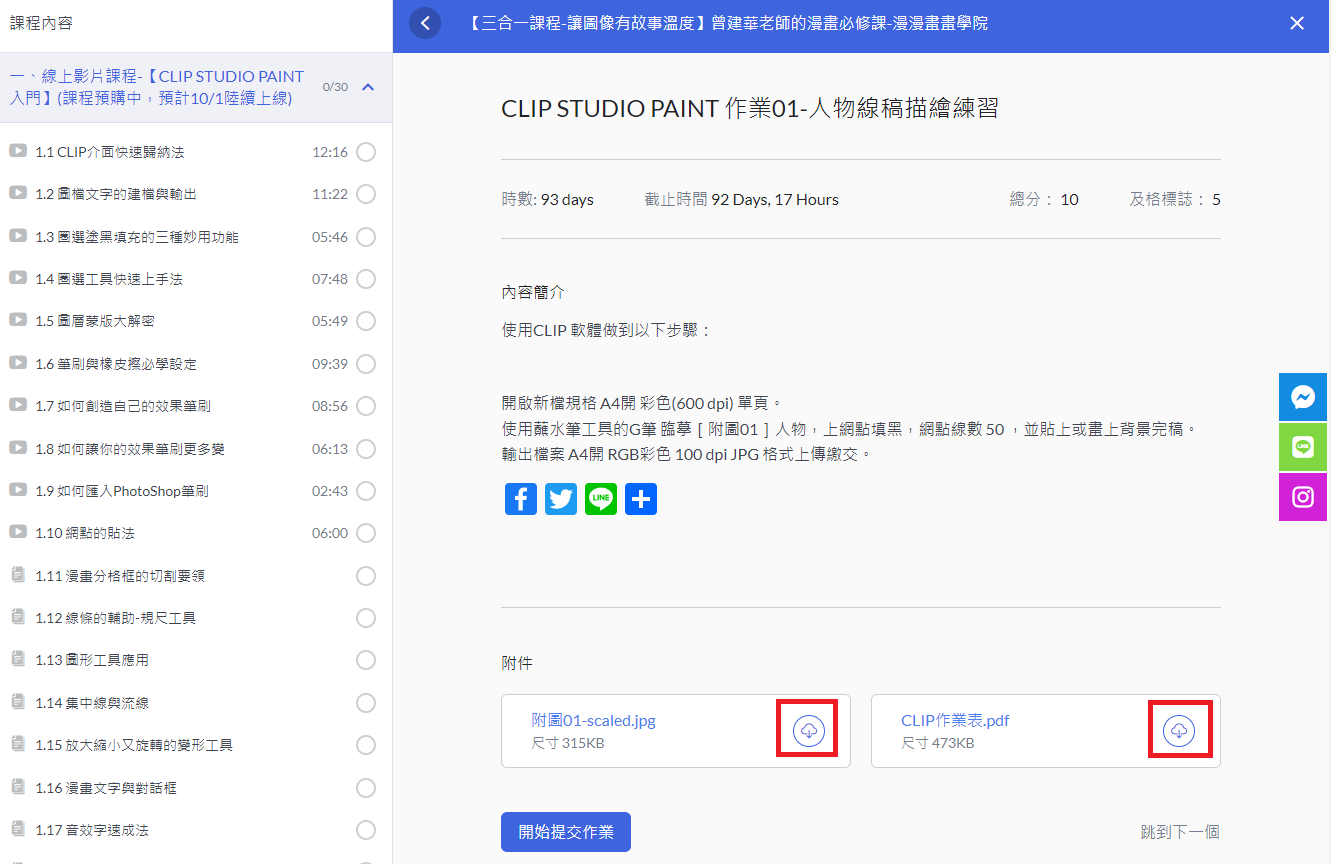Click the 總分 10 score text
Image resolution: width=1331 pixels, height=864 pixels.
[x=1044, y=199]
